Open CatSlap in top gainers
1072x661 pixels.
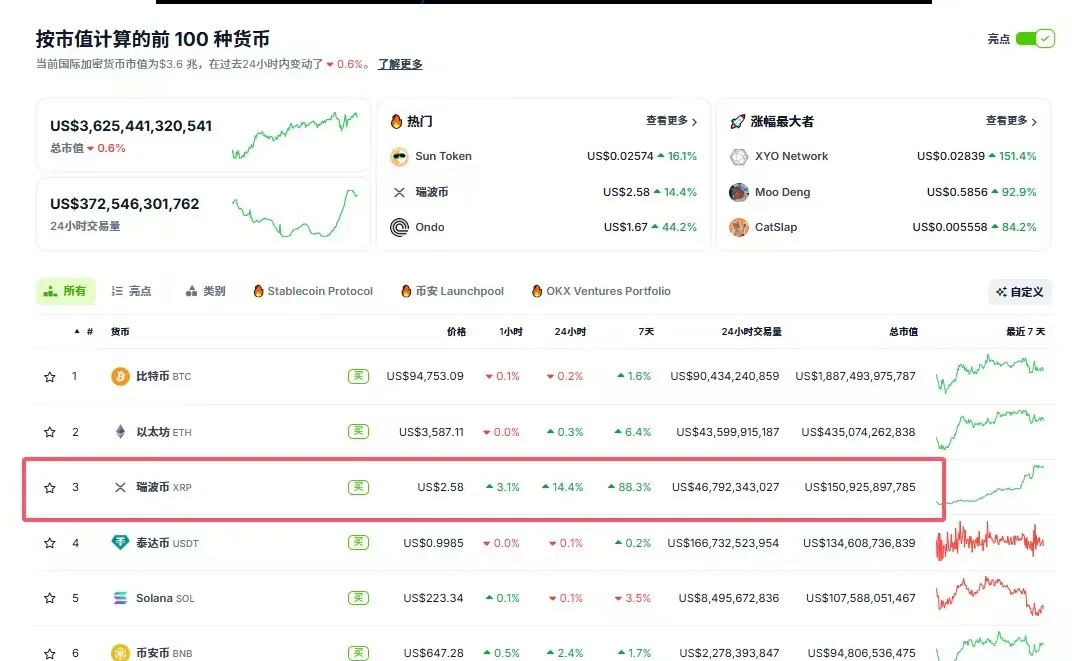tap(776, 227)
